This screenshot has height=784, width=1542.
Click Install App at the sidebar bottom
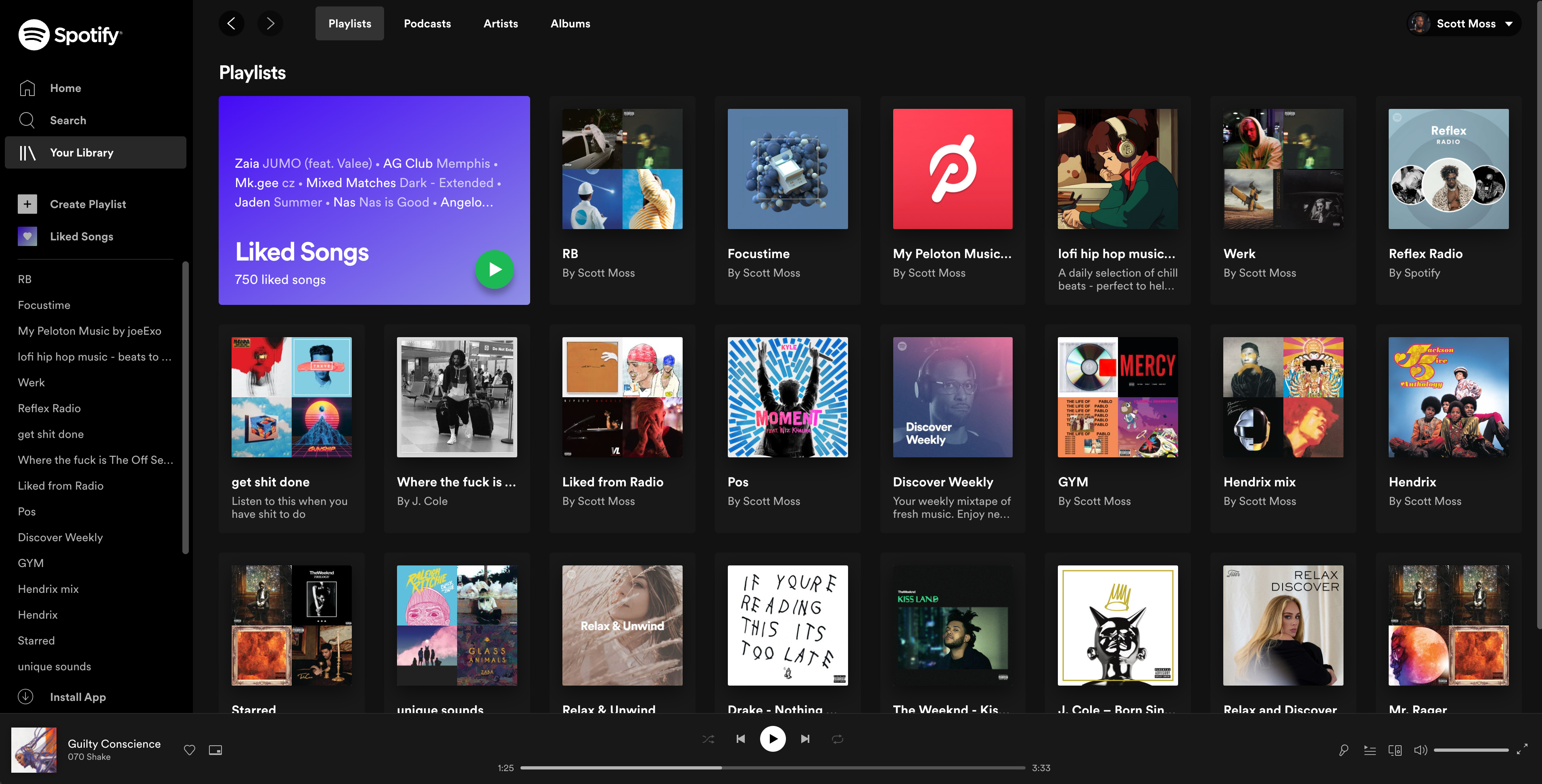[77, 696]
